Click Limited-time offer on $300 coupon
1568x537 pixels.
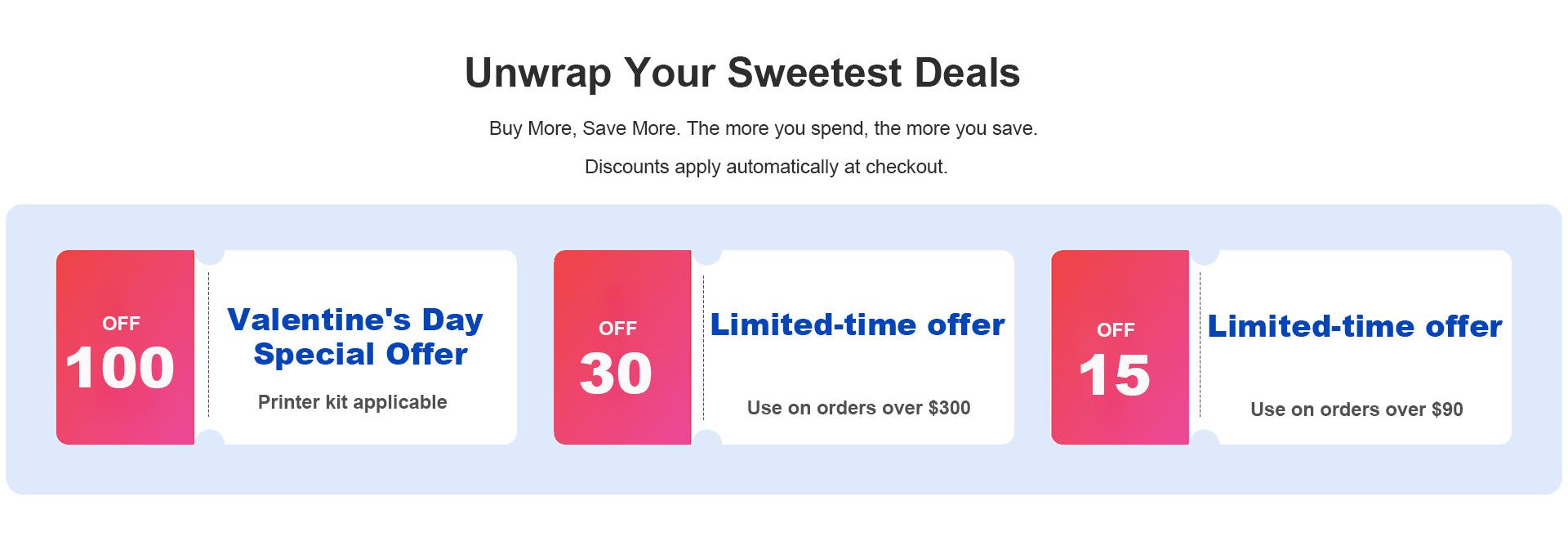pos(857,324)
